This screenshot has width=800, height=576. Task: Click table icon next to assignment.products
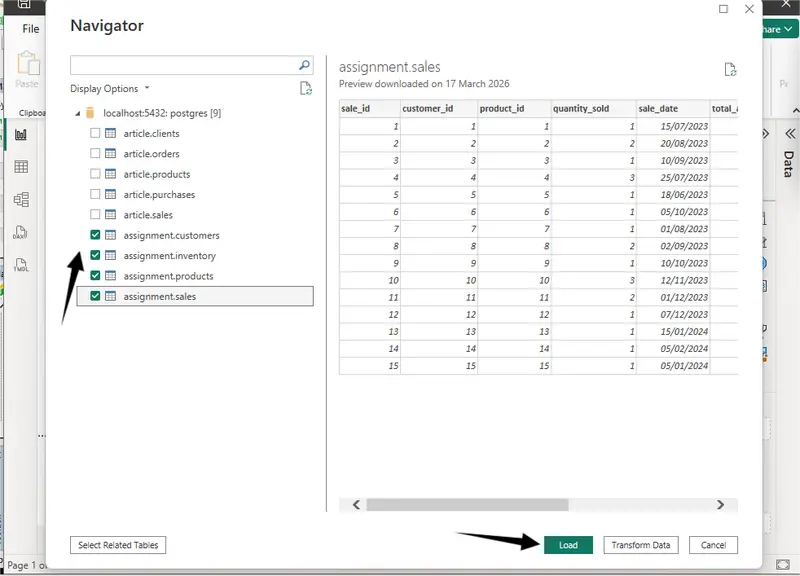pyautogui.click(x=110, y=276)
